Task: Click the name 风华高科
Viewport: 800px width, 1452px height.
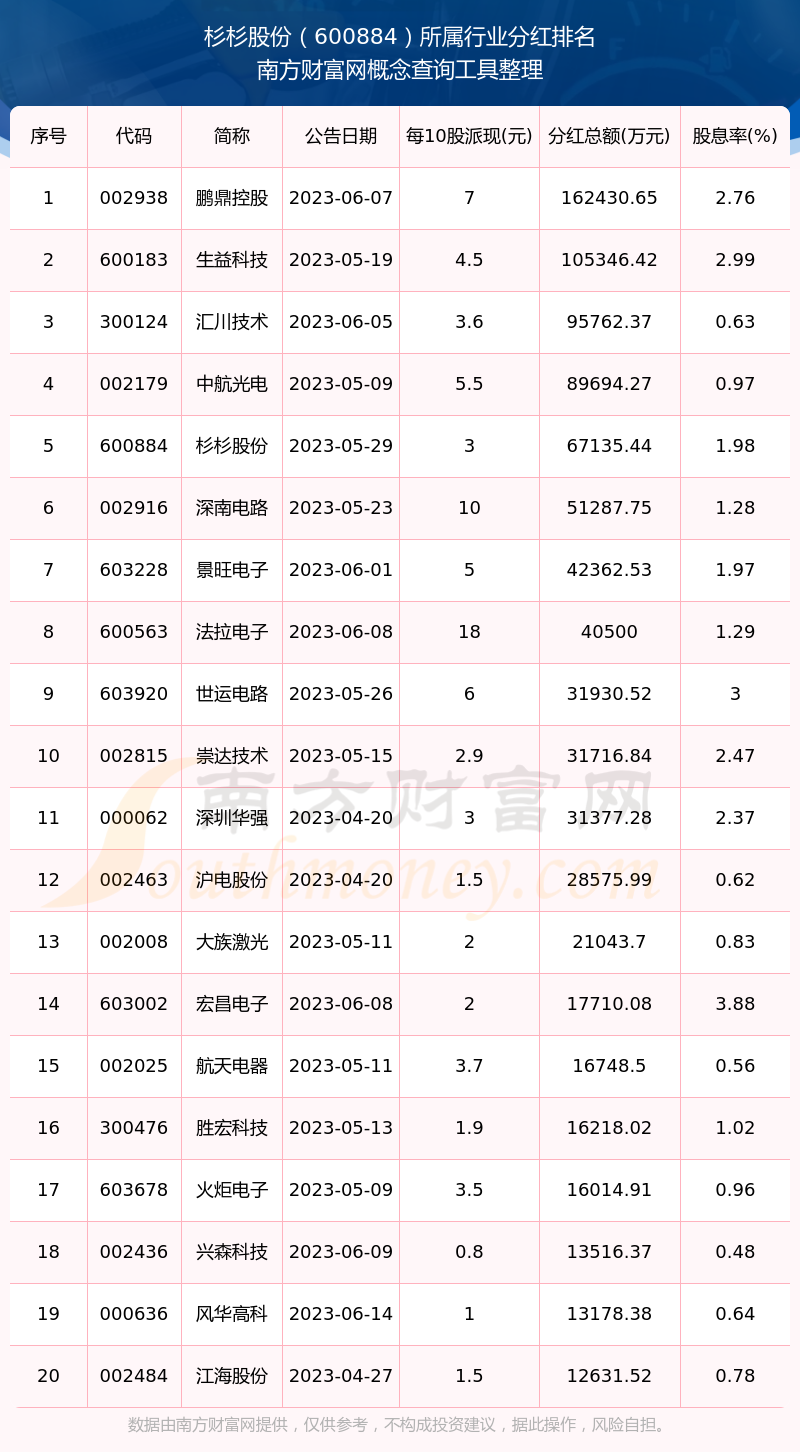Action: (232, 1314)
